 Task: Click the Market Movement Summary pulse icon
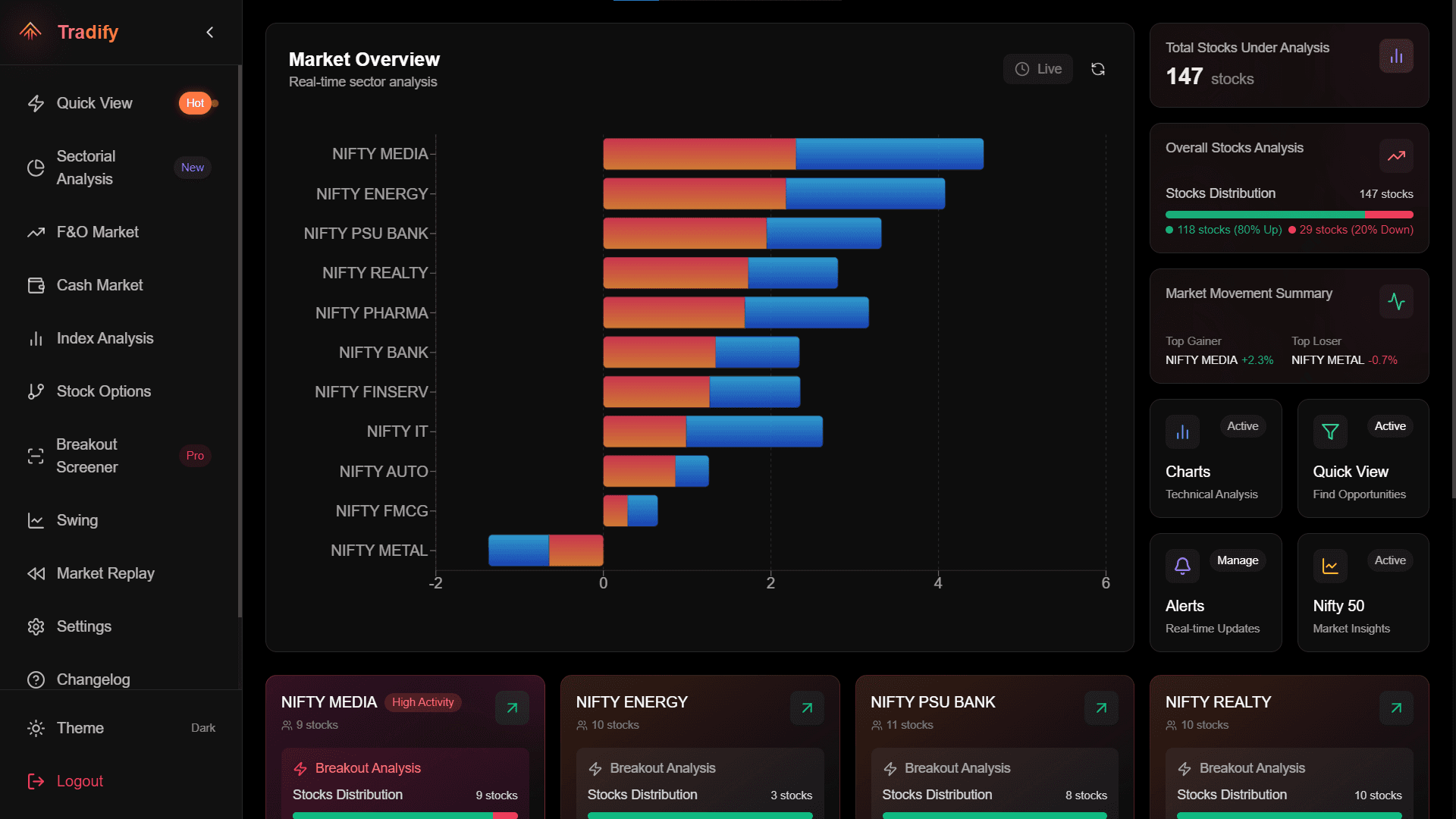pos(1396,301)
